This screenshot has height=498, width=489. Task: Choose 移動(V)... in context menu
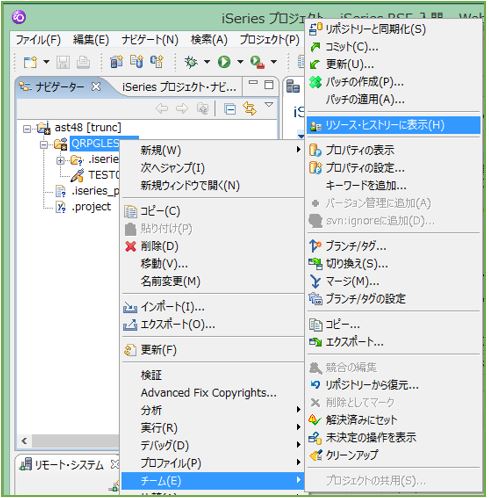pyautogui.click(x=213, y=264)
